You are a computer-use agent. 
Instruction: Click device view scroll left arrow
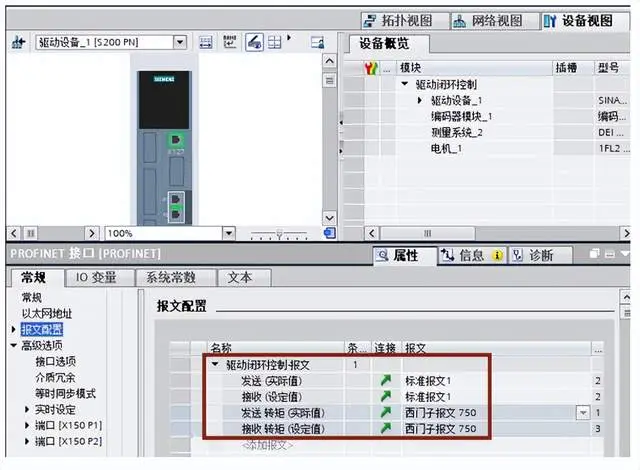point(14,233)
